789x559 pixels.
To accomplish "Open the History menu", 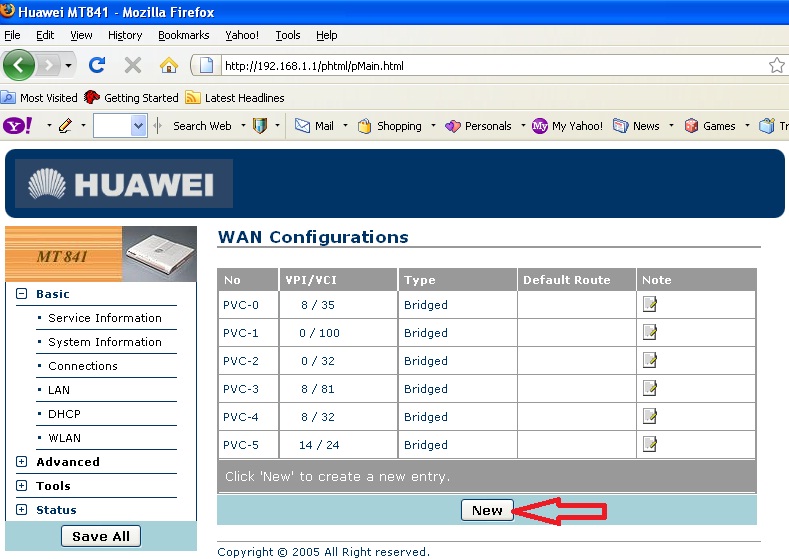I will pos(125,35).
